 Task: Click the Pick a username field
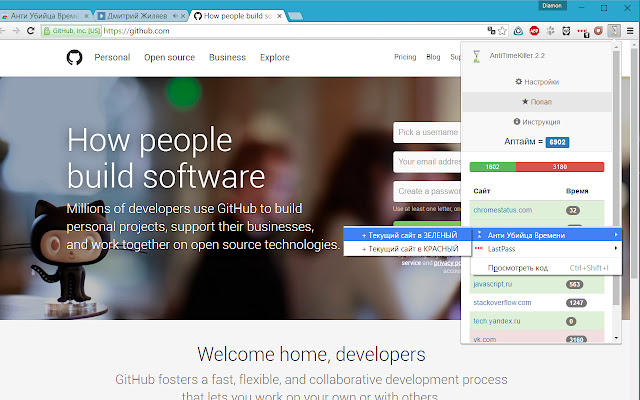(427, 132)
